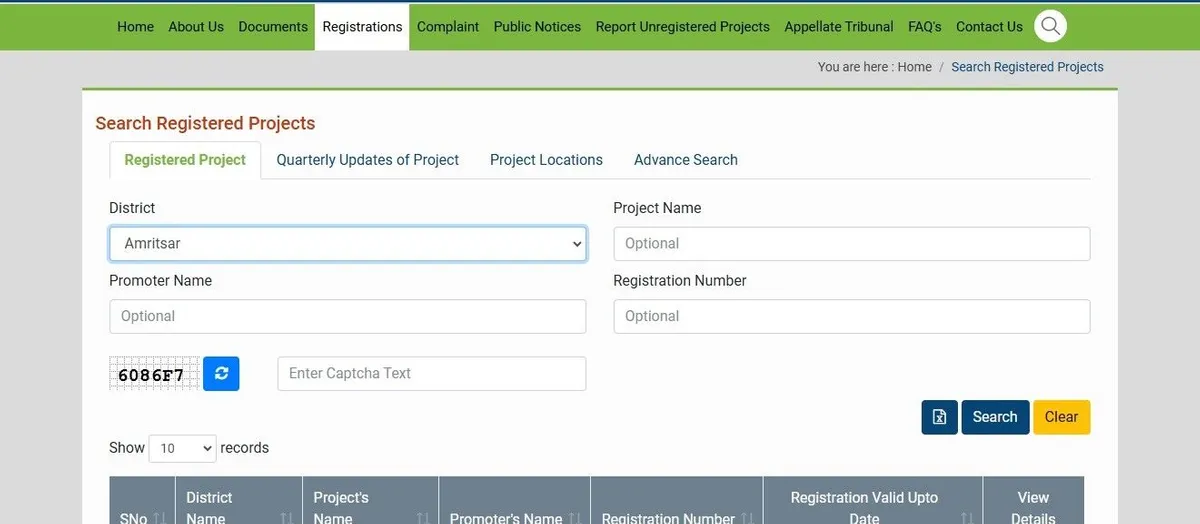Export results with the Excel icon button
Image resolution: width=1200 pixels, height=524 pixels.
coord(939,417)
